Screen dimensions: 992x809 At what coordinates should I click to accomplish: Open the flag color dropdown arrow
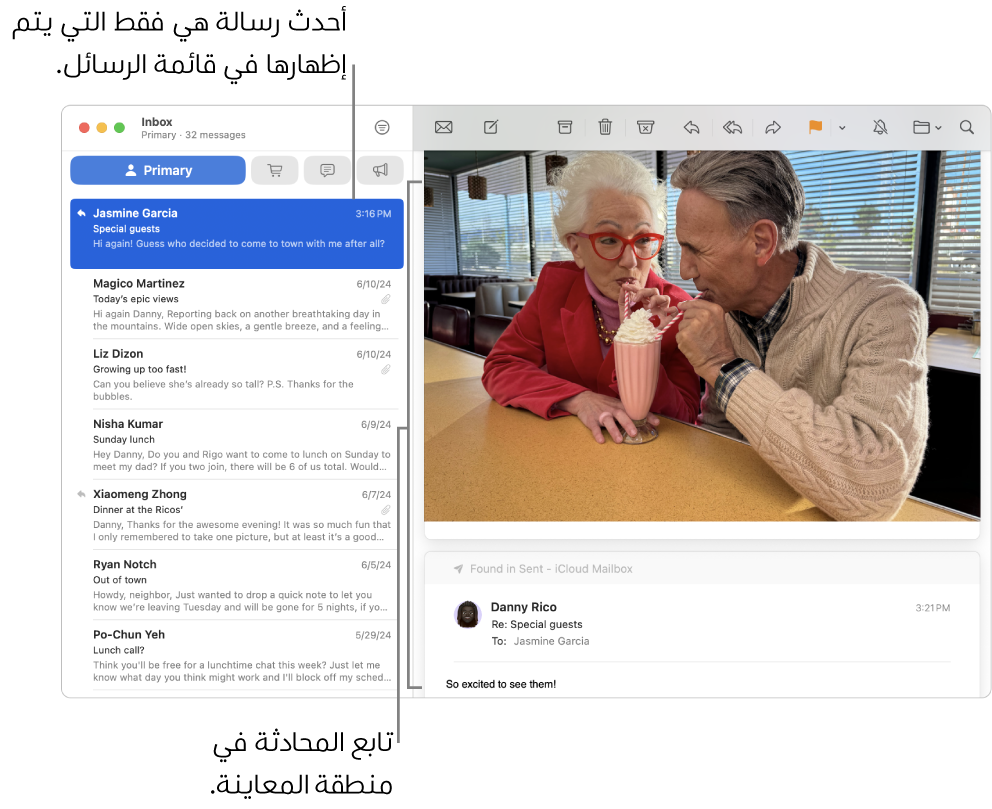pyautogui.click(x=842, y=128)
